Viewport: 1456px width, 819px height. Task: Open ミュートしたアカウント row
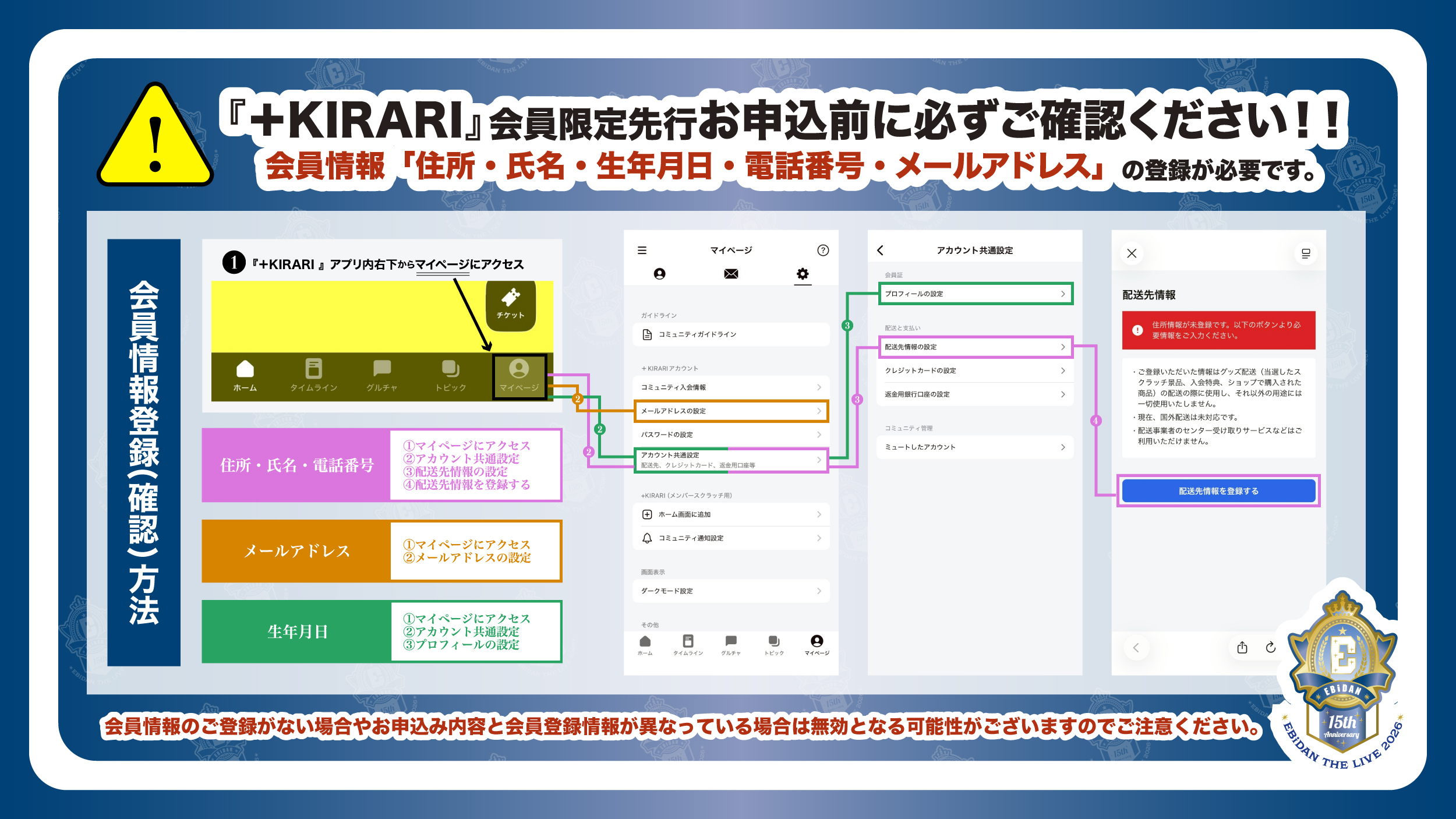[976, 447]
